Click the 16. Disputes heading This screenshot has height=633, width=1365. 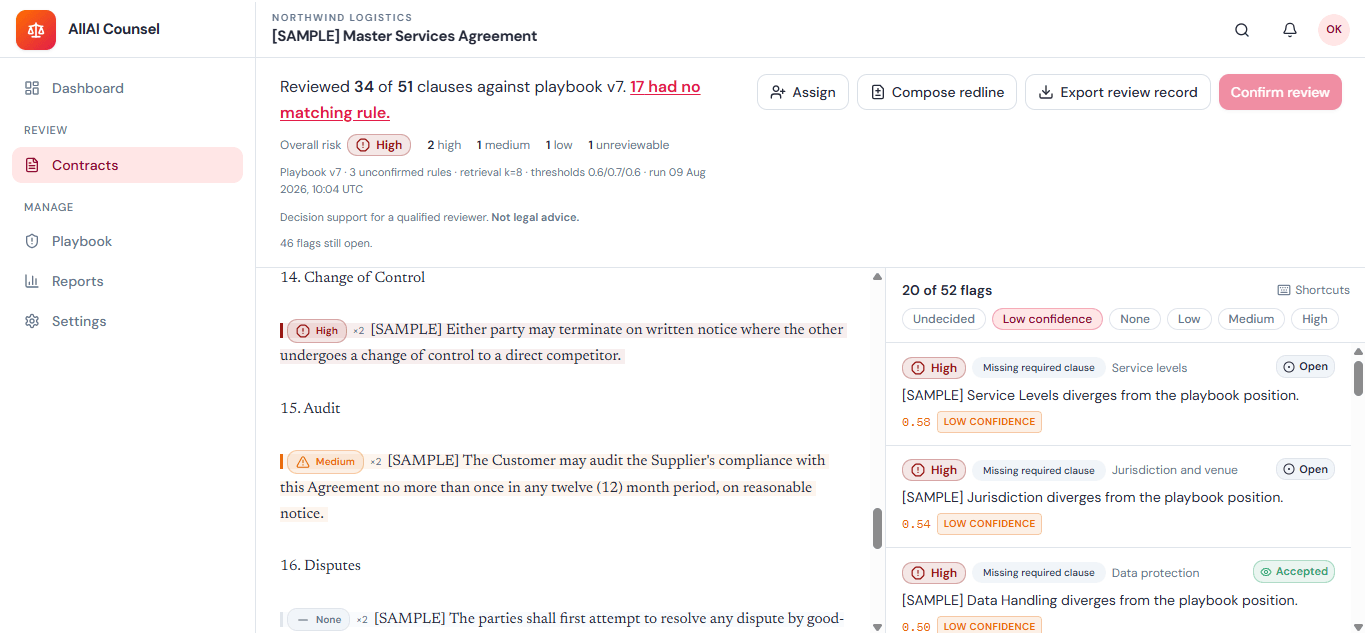(320, 566)
